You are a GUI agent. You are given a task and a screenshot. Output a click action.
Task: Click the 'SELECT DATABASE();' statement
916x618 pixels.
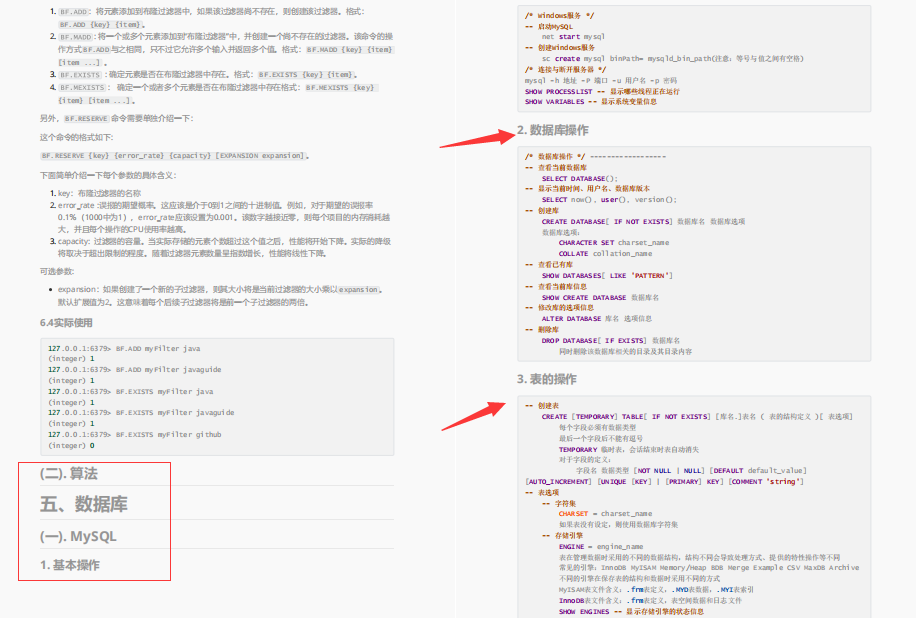pos(579,179)
